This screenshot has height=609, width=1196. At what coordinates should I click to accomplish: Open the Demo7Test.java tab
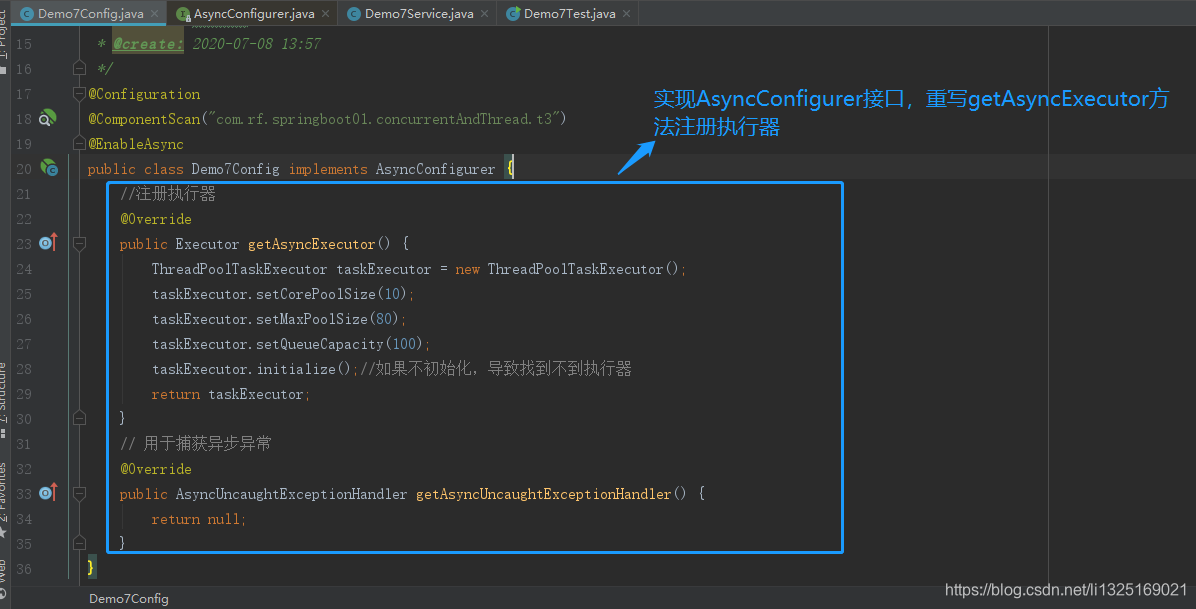[x=569, y=13]
